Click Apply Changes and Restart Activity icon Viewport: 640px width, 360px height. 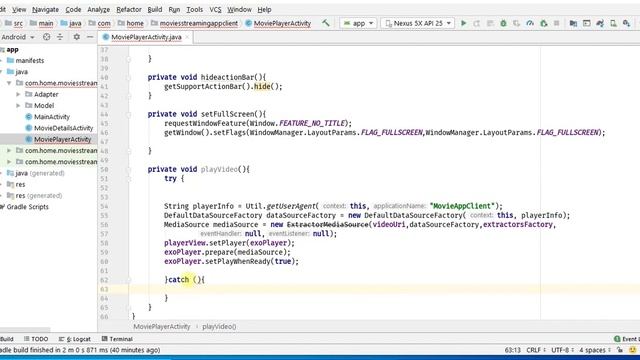[x=477, y=23]
